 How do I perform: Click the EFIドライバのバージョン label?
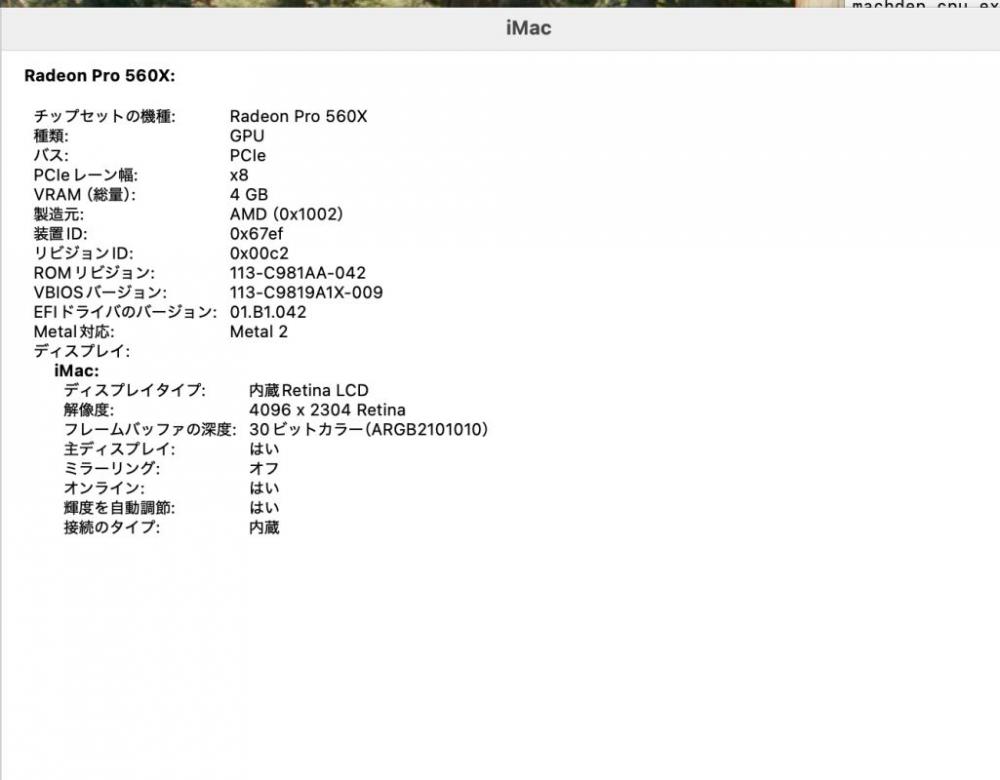click(125, 313)
